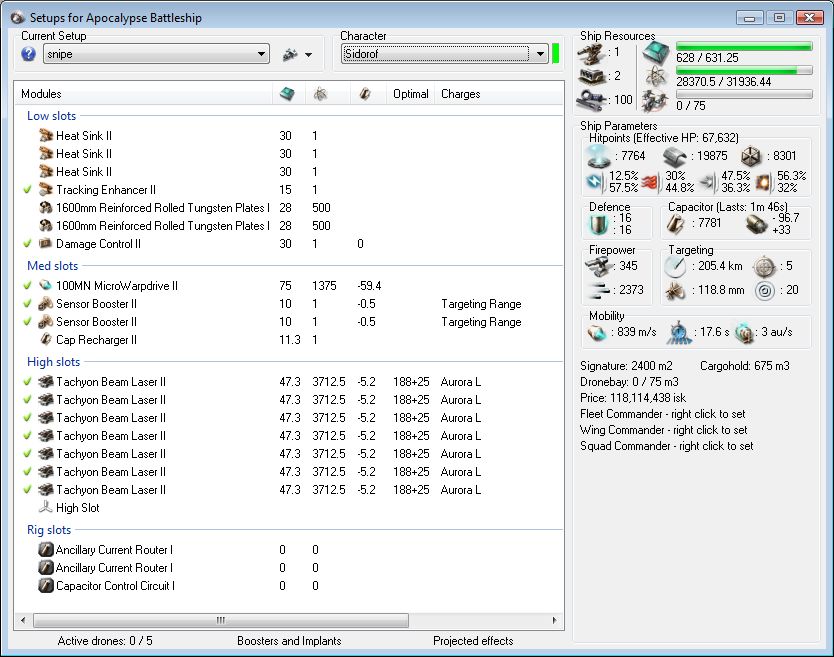Click the fourth Tachyon Beam Laser II icon
The image size is (834, 657).
coord(46,436)
